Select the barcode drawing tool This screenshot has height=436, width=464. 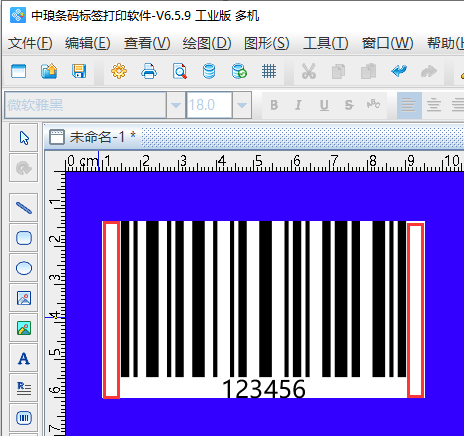[24, 418]
